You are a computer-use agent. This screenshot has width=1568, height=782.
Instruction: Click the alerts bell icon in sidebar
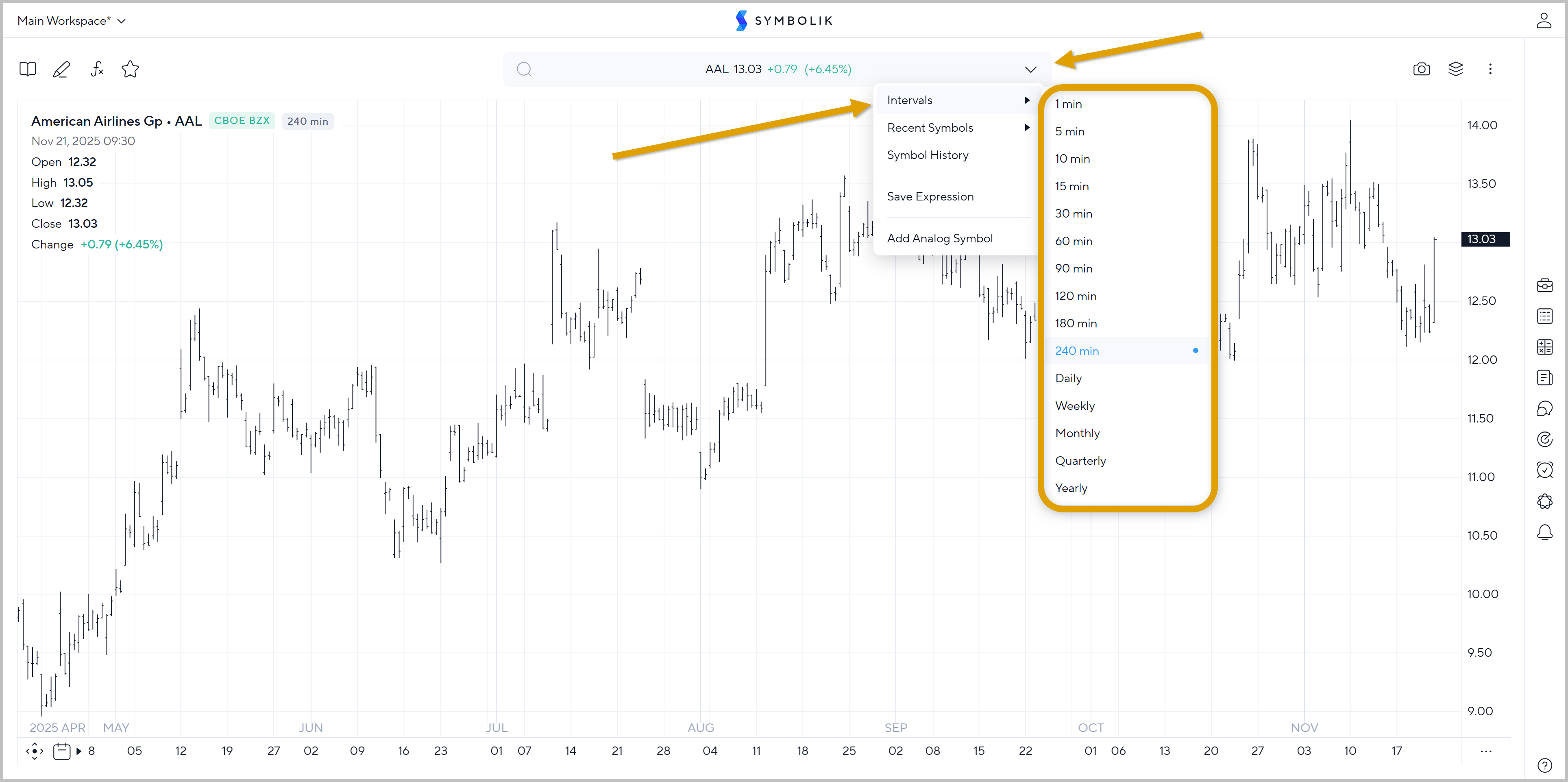(1544, 532)
